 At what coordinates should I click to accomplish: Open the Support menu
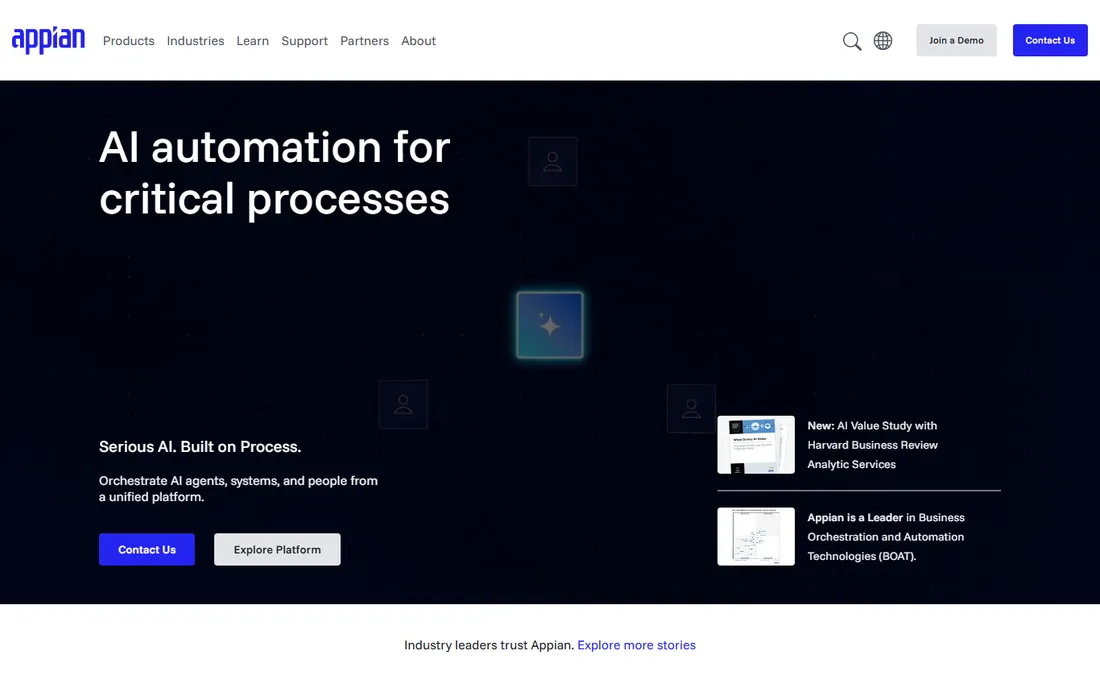point(304,41)
